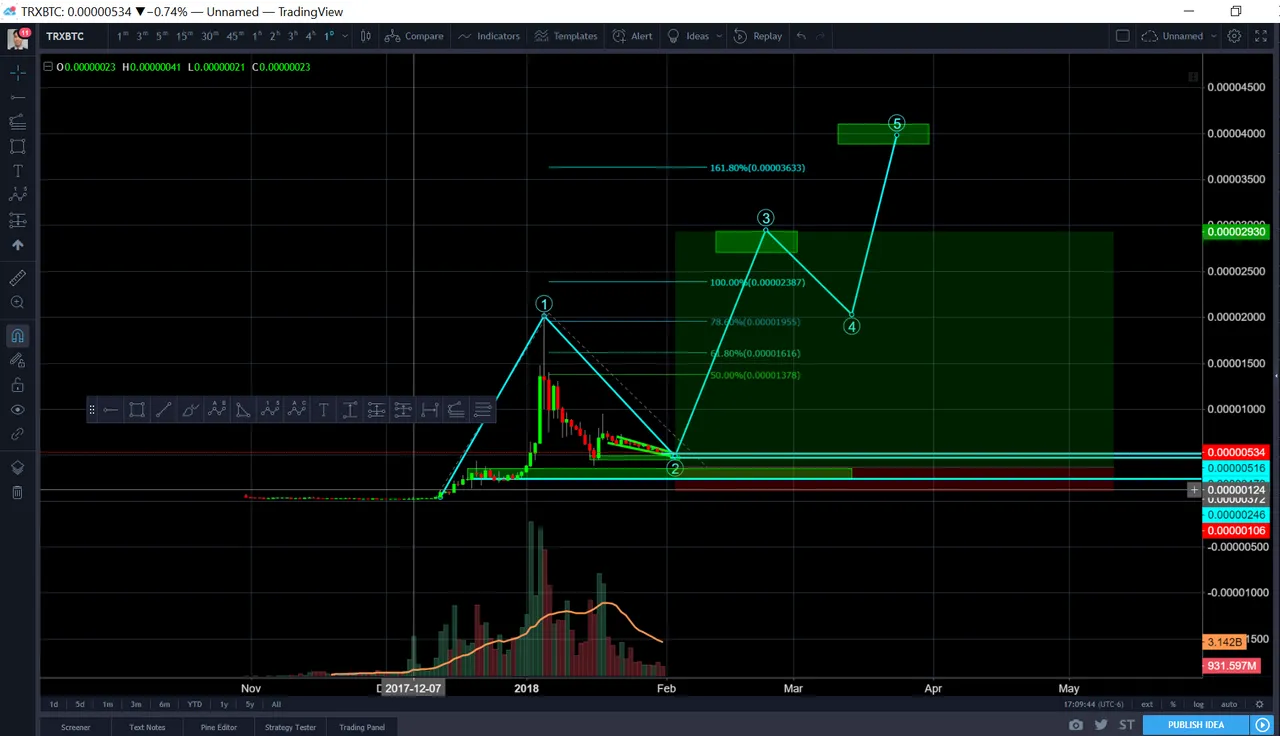Select the text annotation tool
This screenshot has width=1280, height=736.
(17, 171)
